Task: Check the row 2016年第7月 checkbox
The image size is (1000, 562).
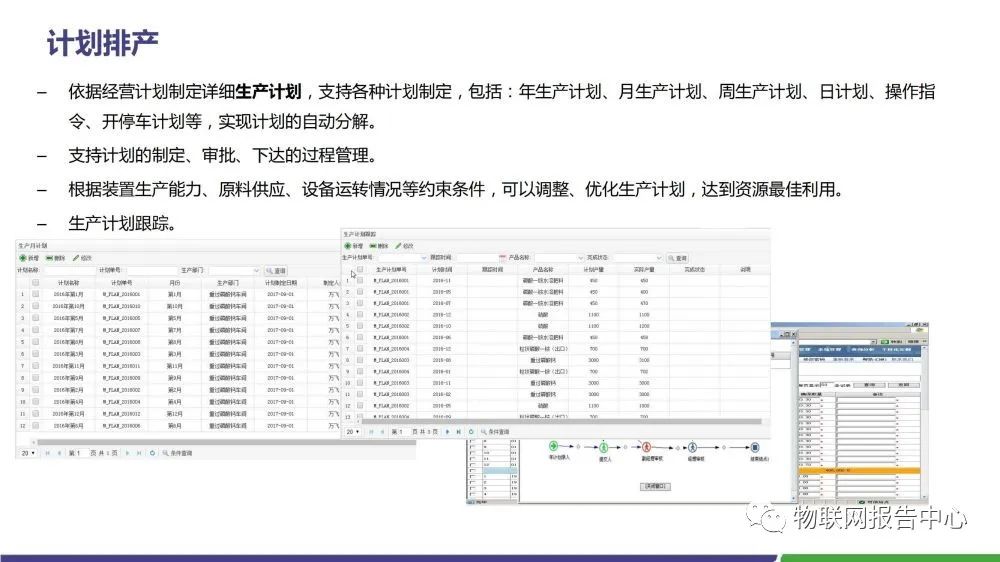Action: pyautogui.click(x=36, y=330)
